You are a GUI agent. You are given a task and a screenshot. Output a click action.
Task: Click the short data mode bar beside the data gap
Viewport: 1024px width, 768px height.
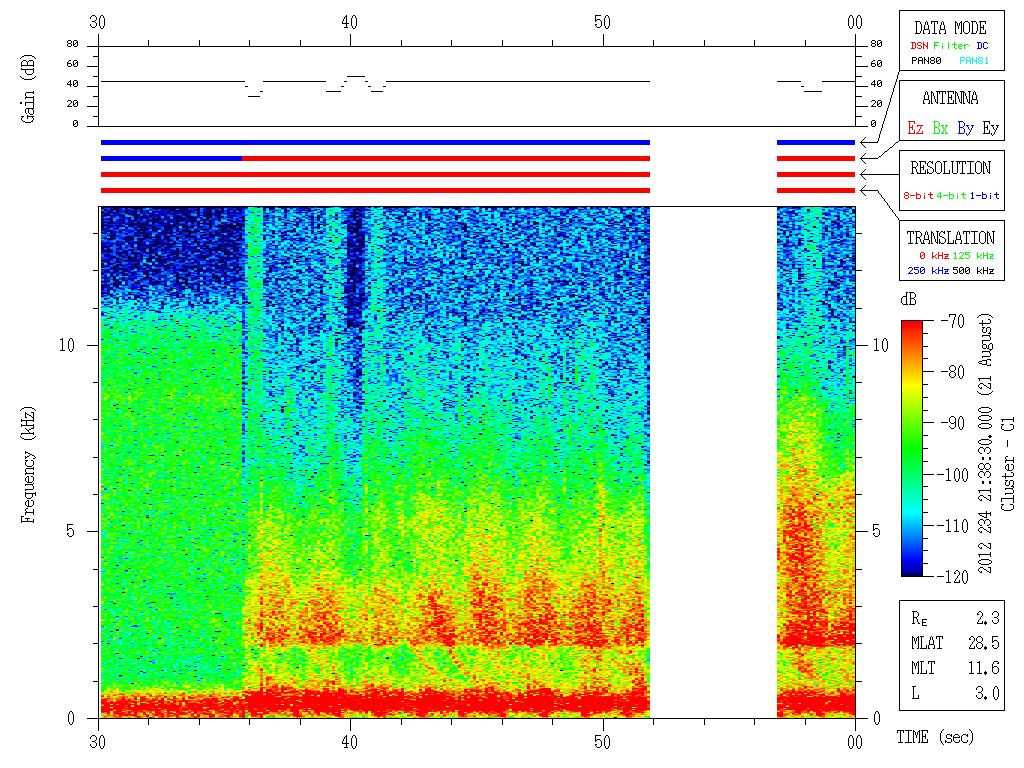[x=816, y=142]
